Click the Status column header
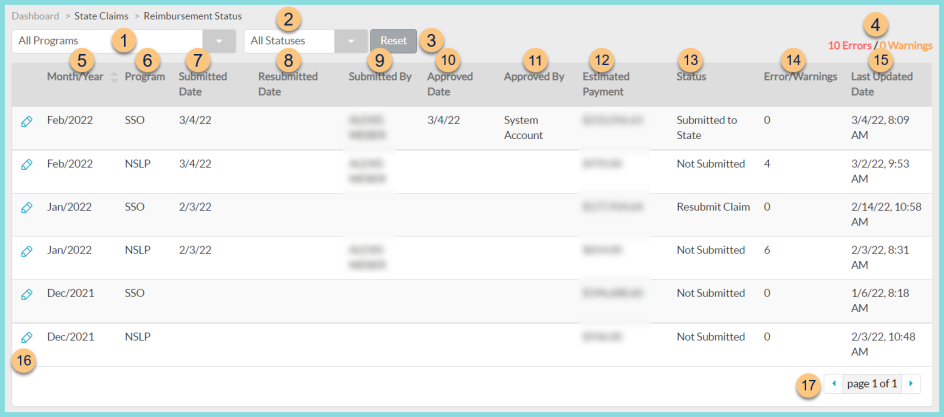 (x=691, y=77)
